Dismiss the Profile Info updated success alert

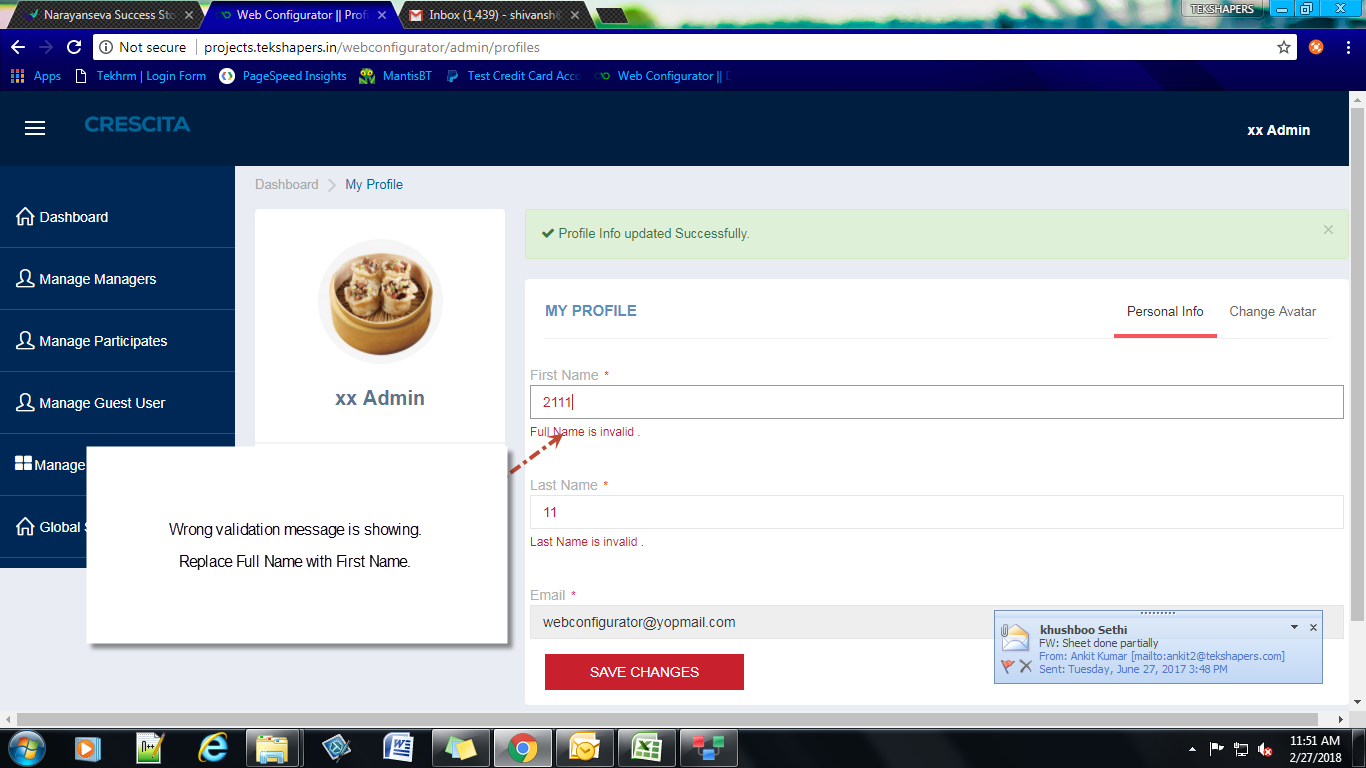click(1328, 230)
